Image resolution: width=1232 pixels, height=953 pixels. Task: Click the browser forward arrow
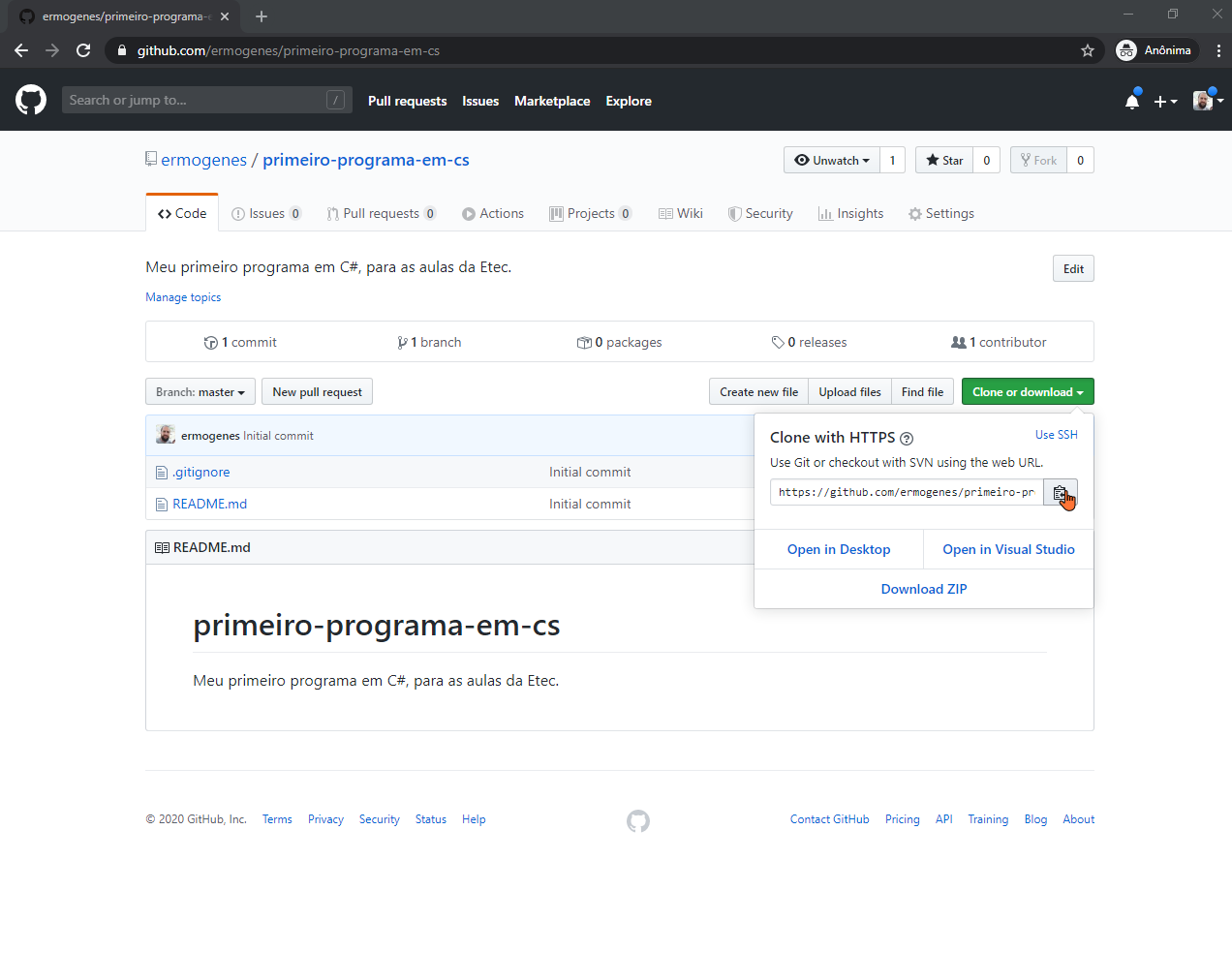coord(52,50)
